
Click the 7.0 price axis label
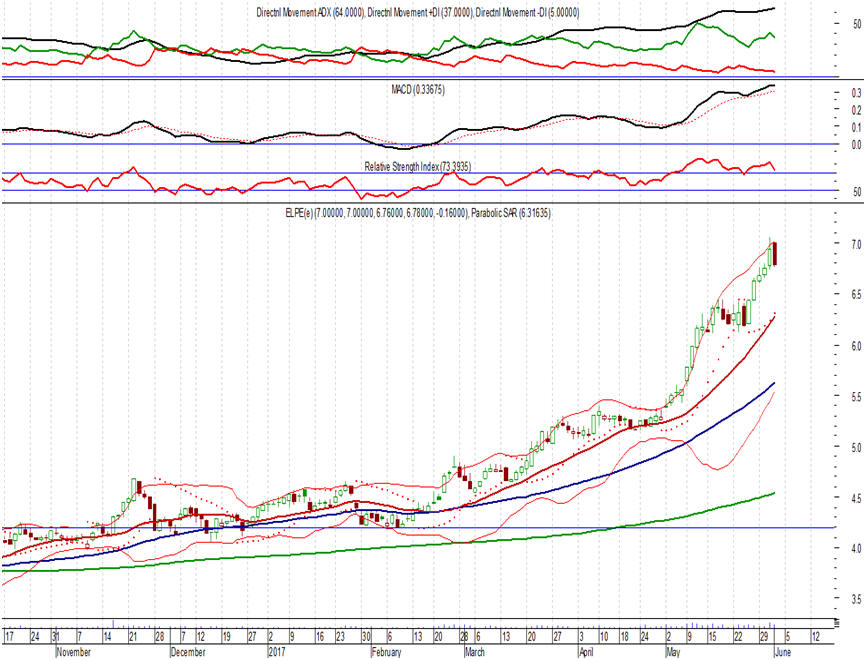857,244
